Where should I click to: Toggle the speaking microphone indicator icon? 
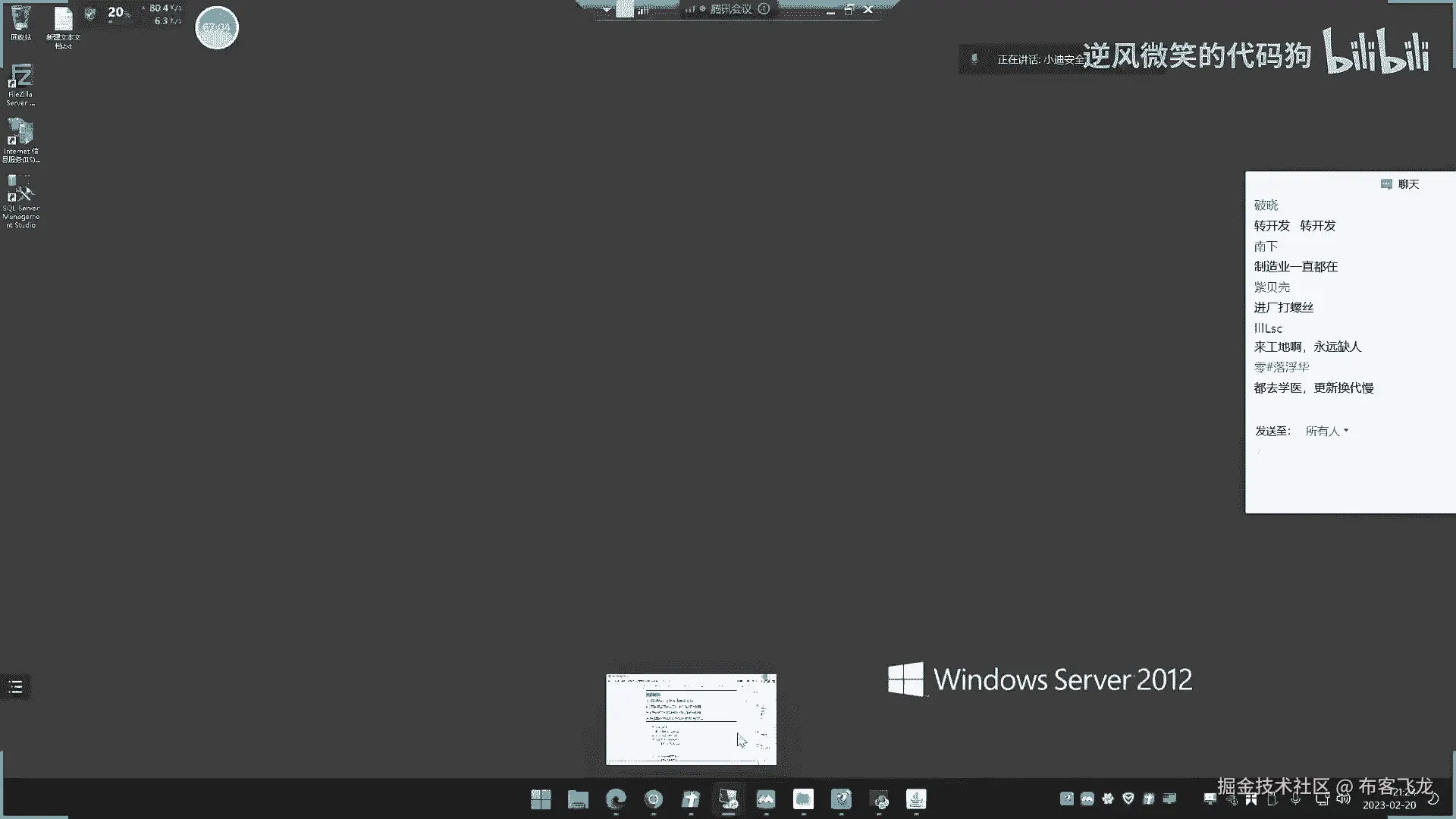975,58
